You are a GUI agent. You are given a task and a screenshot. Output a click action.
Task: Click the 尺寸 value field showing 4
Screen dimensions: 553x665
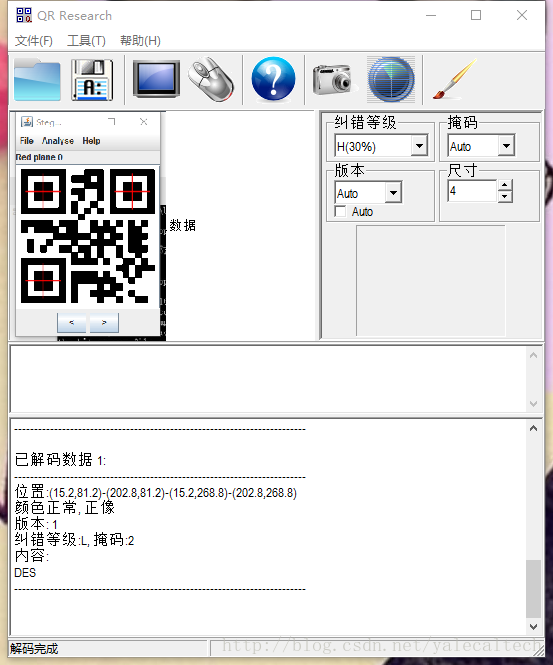tap(472, 190)
